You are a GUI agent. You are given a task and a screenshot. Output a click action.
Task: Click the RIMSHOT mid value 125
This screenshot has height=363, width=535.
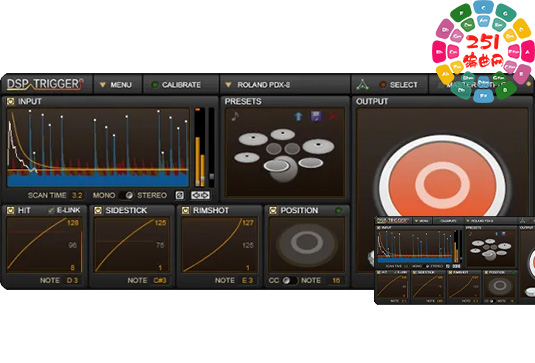coord(247,245)
